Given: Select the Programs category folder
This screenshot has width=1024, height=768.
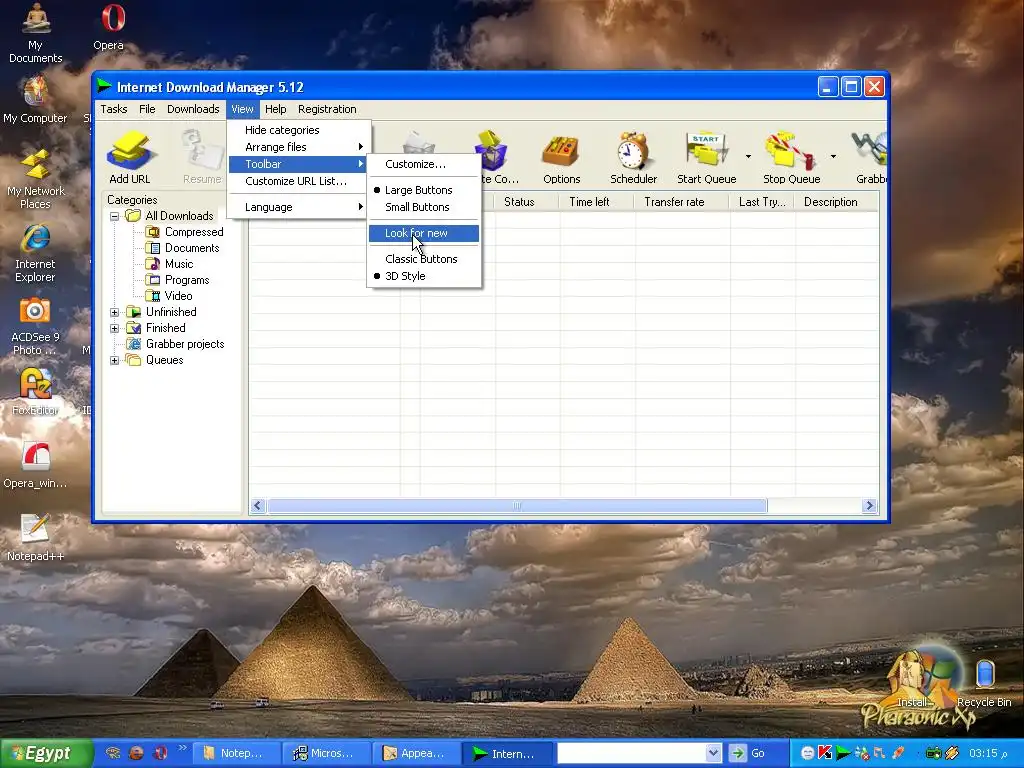Looking at the screenshot, I should (x=178, y=280).
